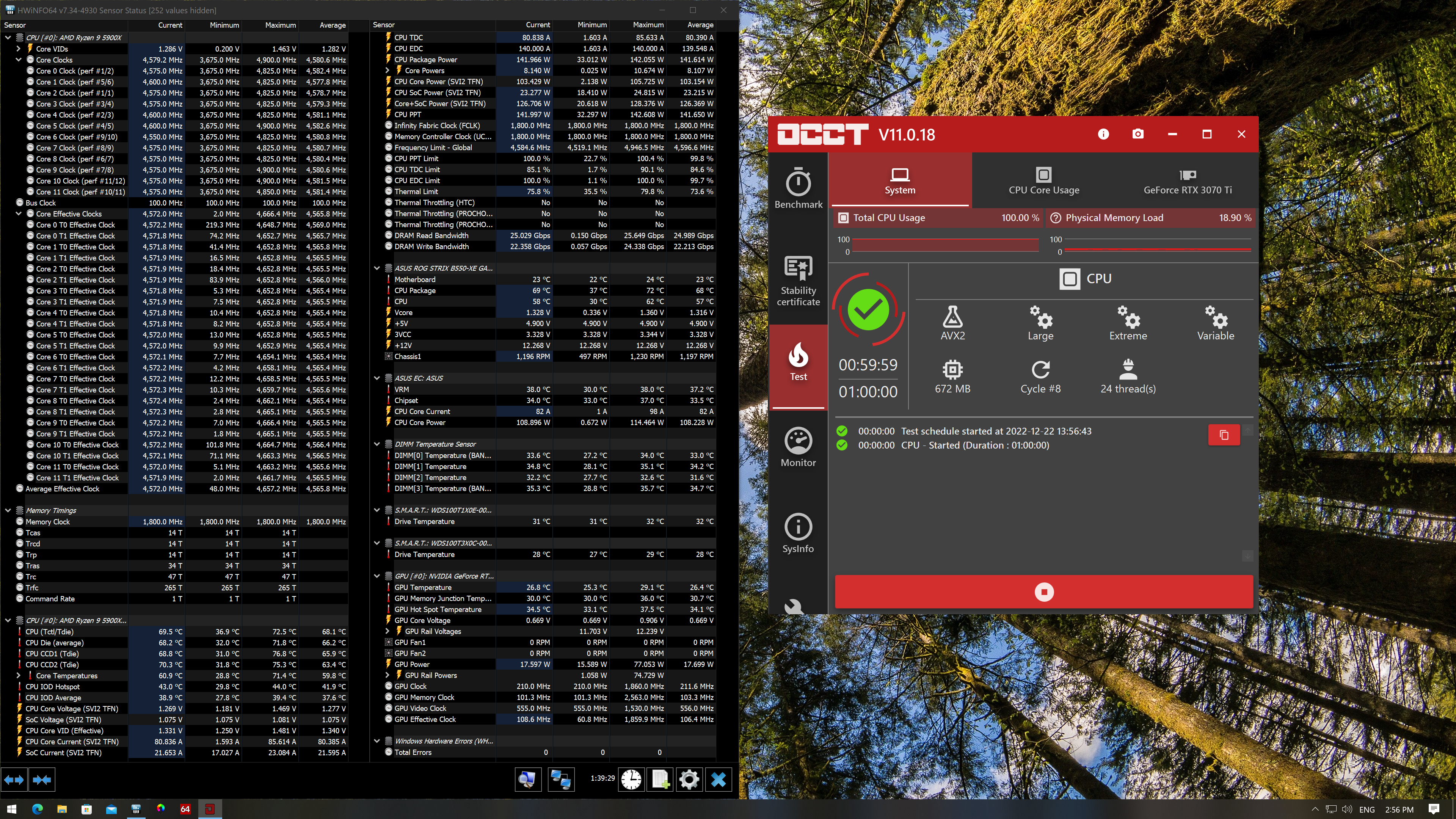Click right pane Average column header

click(x=691, y=25)
